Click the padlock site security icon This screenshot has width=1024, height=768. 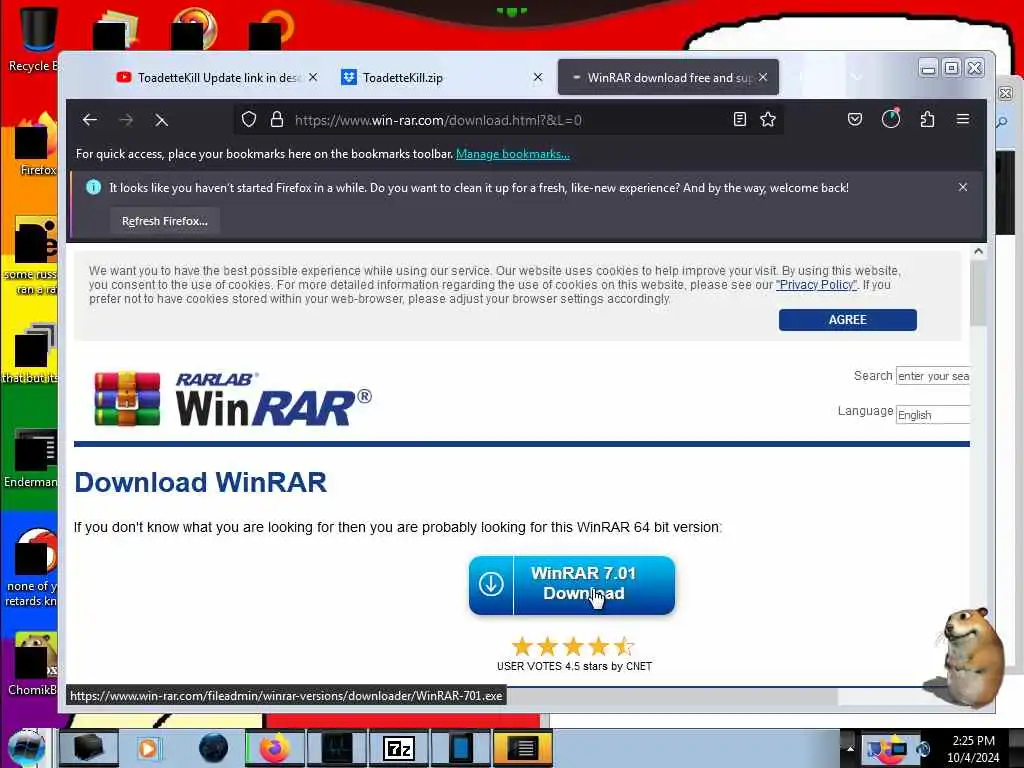[277, 120]
